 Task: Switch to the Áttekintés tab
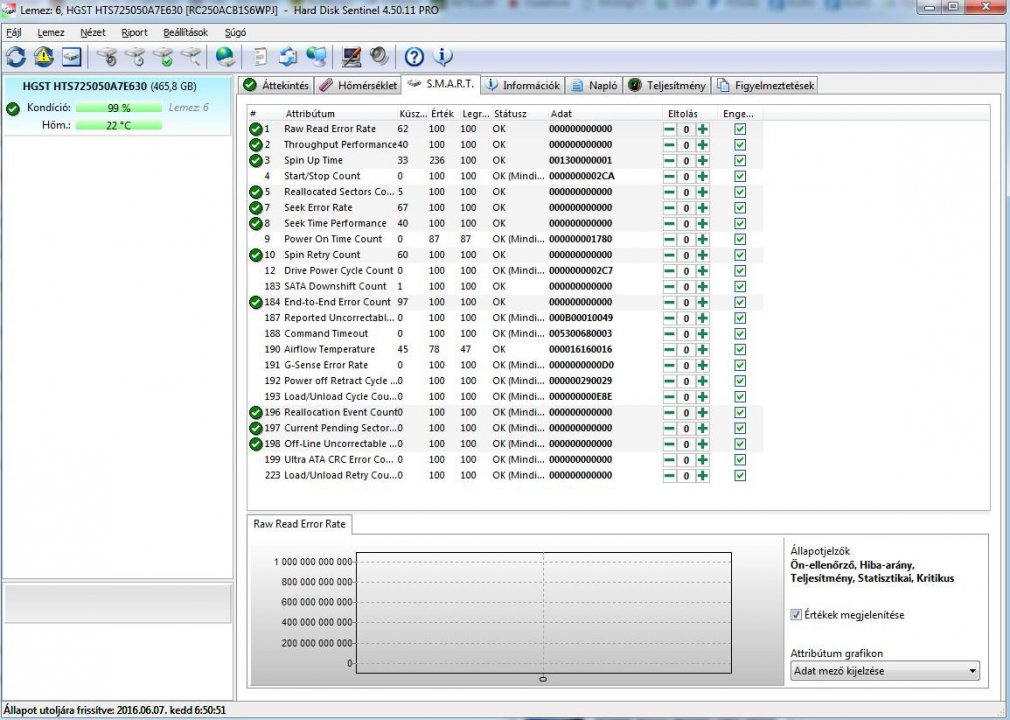click(277, 85)
